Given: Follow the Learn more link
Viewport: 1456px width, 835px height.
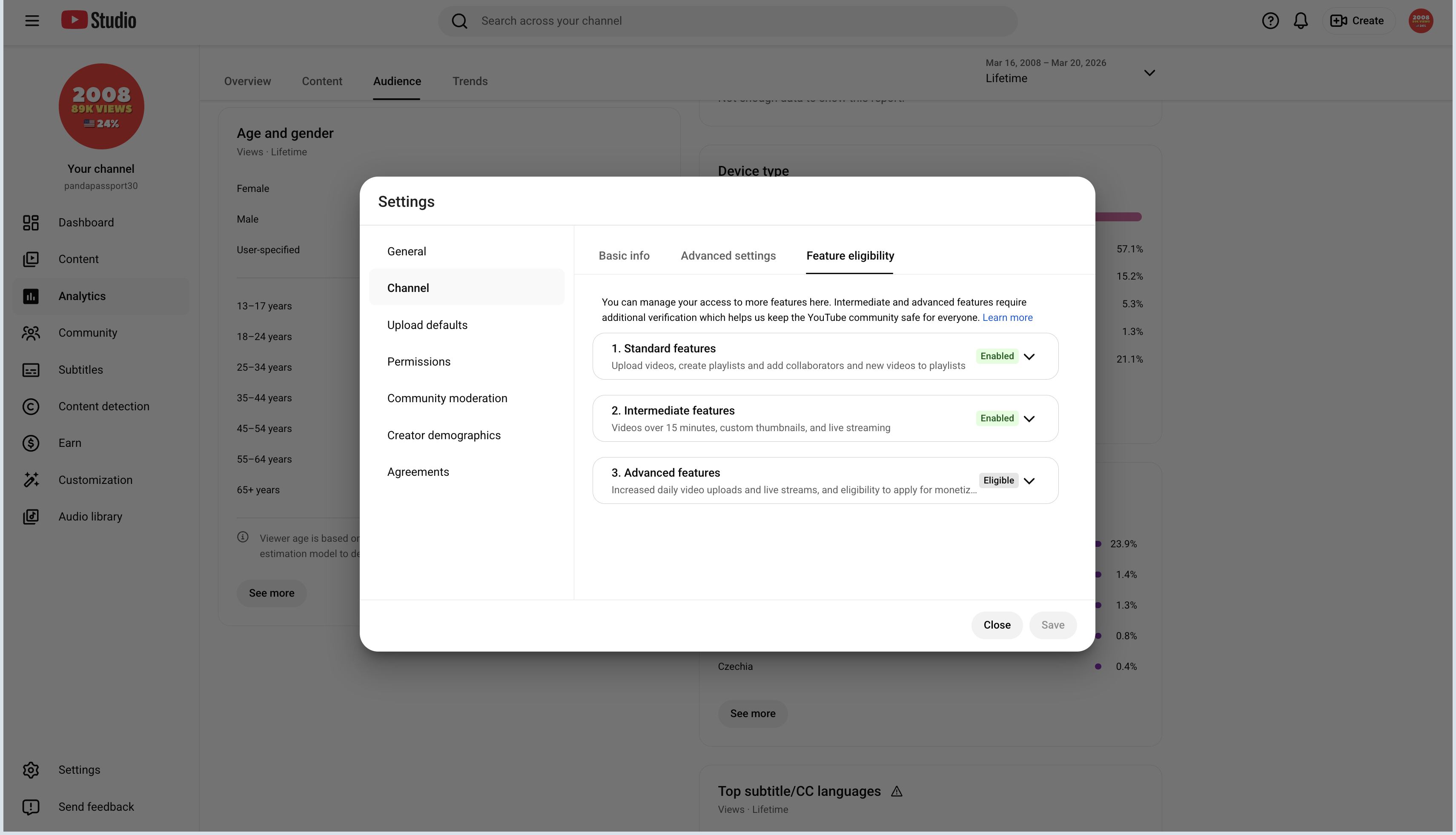Looking at the screenshot, I should [x=1007, y=318].
